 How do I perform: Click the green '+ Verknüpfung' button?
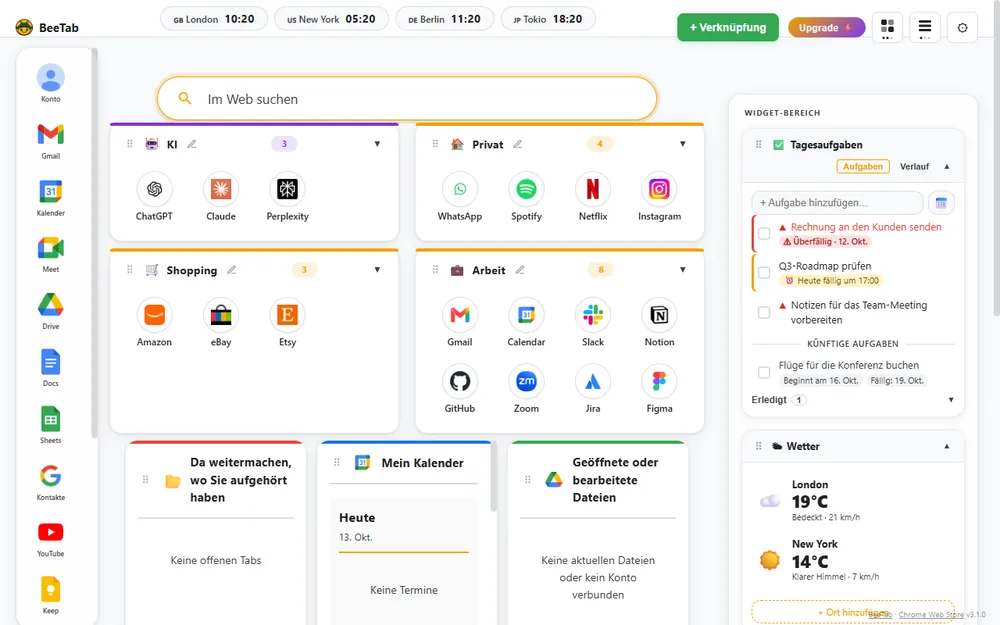pyautogui.click(x=728, y=27)
